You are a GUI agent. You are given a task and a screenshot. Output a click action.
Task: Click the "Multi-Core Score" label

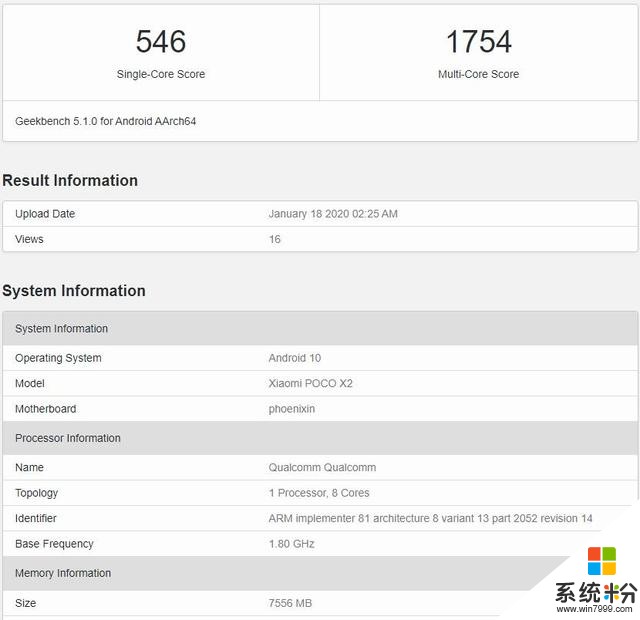(478, 74)
